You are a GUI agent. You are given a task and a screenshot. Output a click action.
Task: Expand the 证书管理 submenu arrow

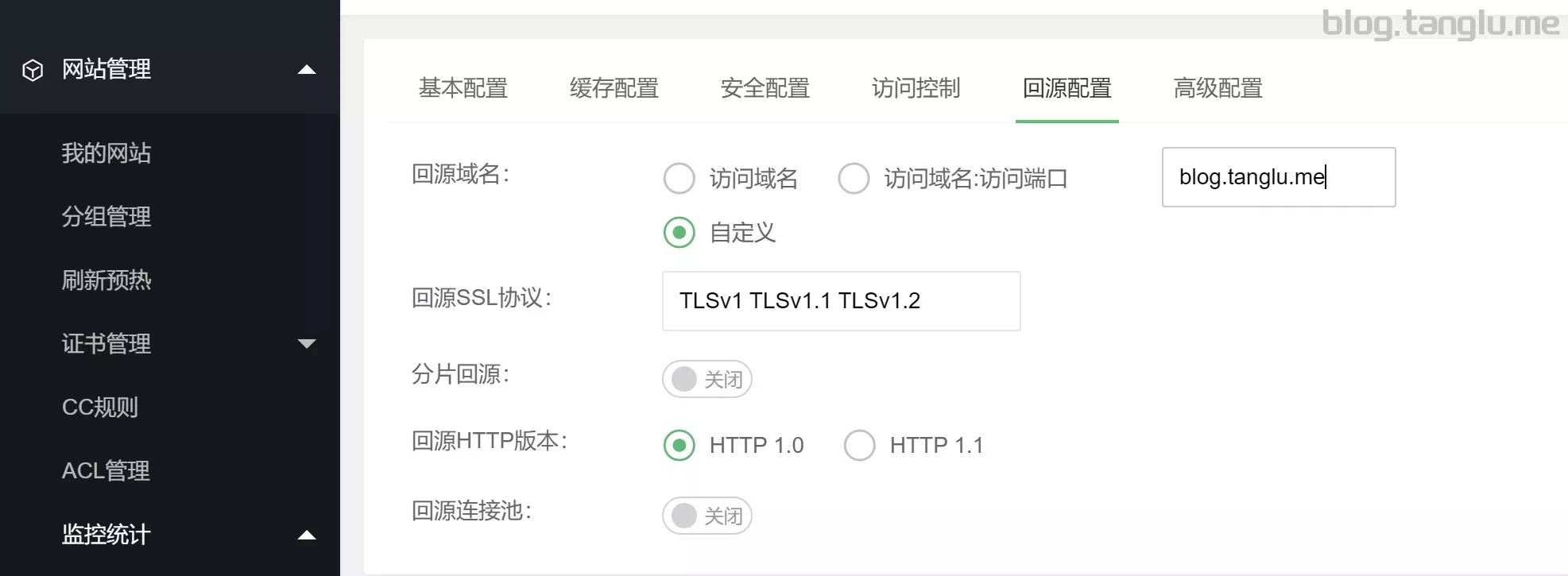pyautogui.click(x=307, y=343)
